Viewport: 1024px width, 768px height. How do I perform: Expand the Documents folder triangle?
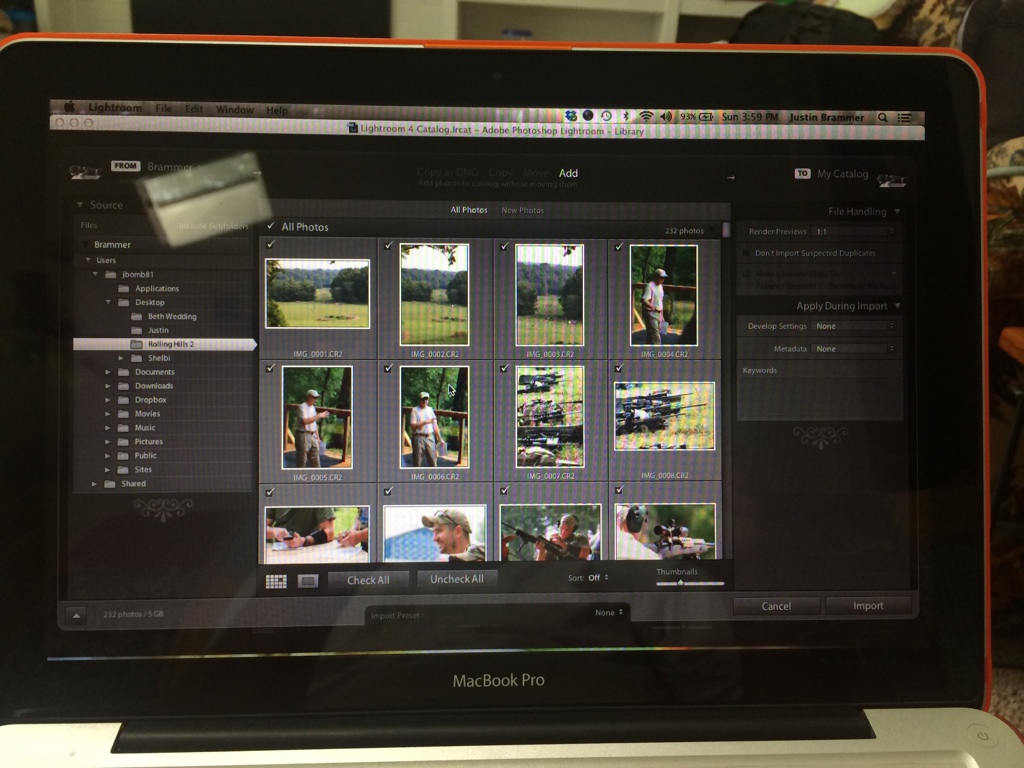point(108,372)
